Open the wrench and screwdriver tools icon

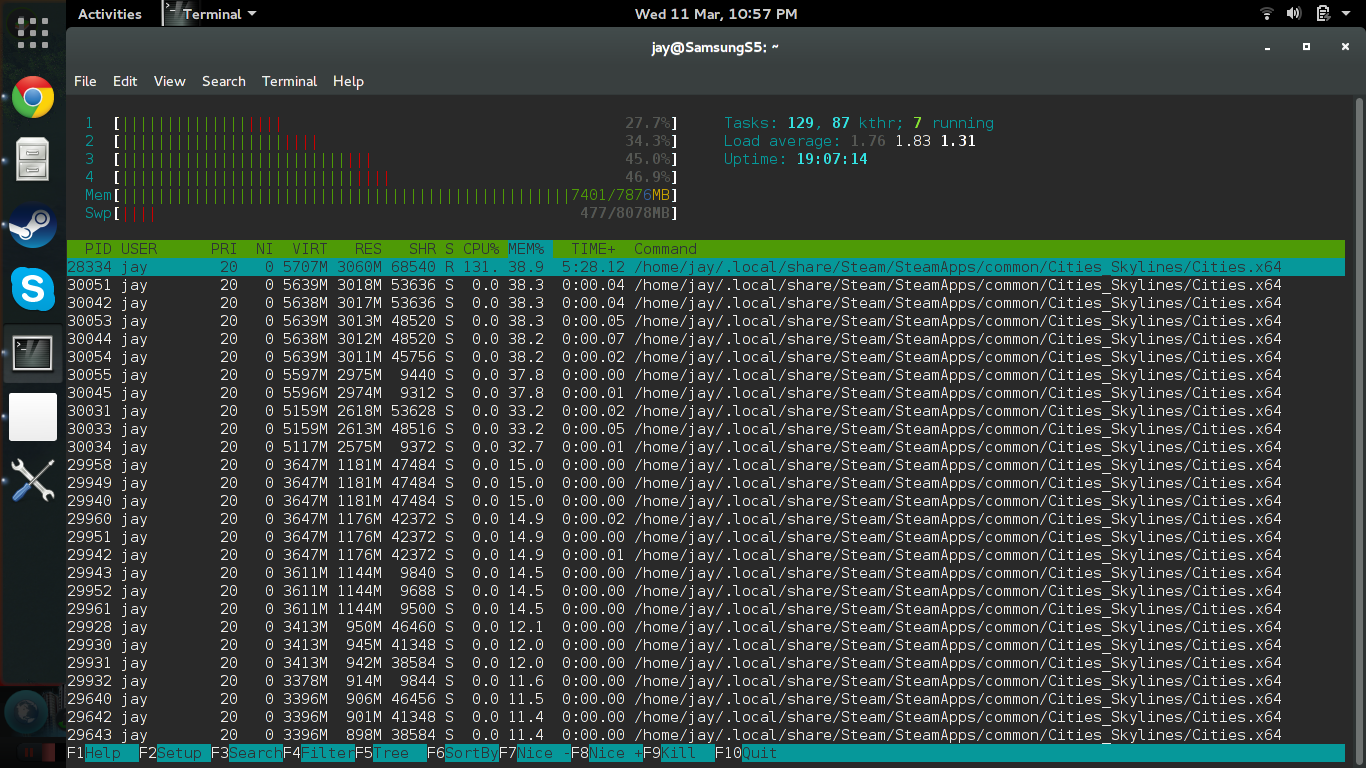33,481
